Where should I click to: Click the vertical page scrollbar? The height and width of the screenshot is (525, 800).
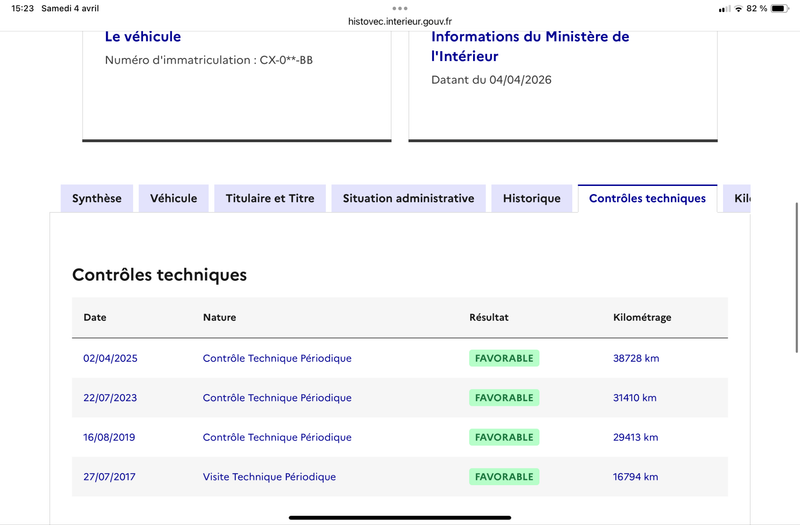[796, 277]
